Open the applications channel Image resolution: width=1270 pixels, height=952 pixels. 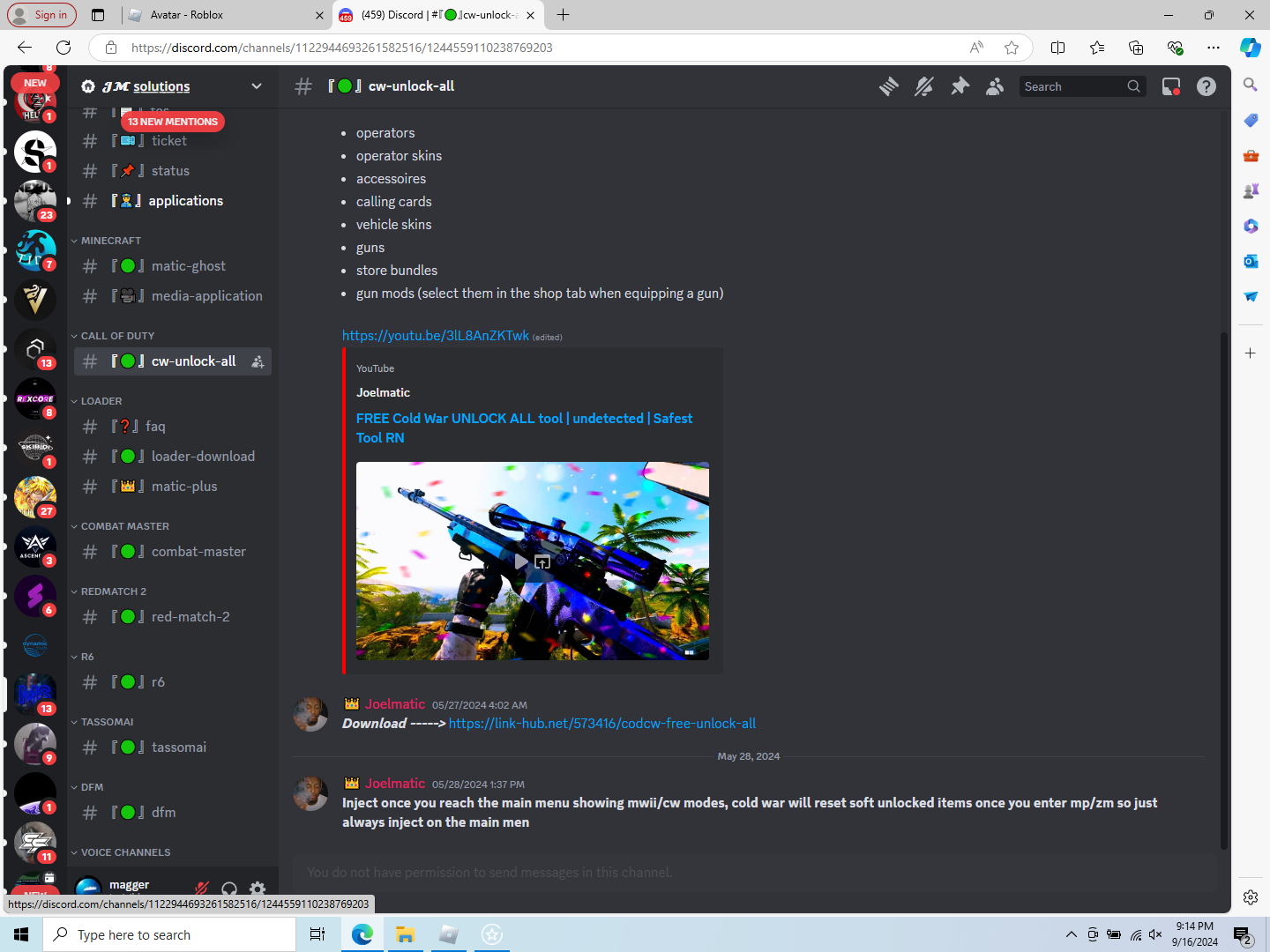tap(173, 201)
